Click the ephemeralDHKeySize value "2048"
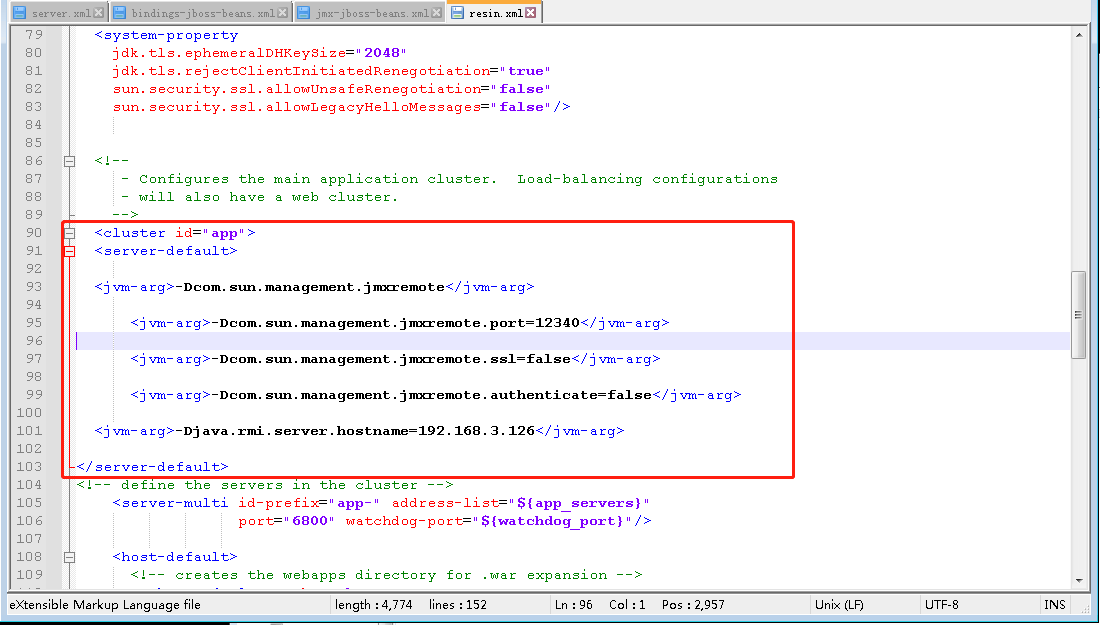 pos(382,53)
